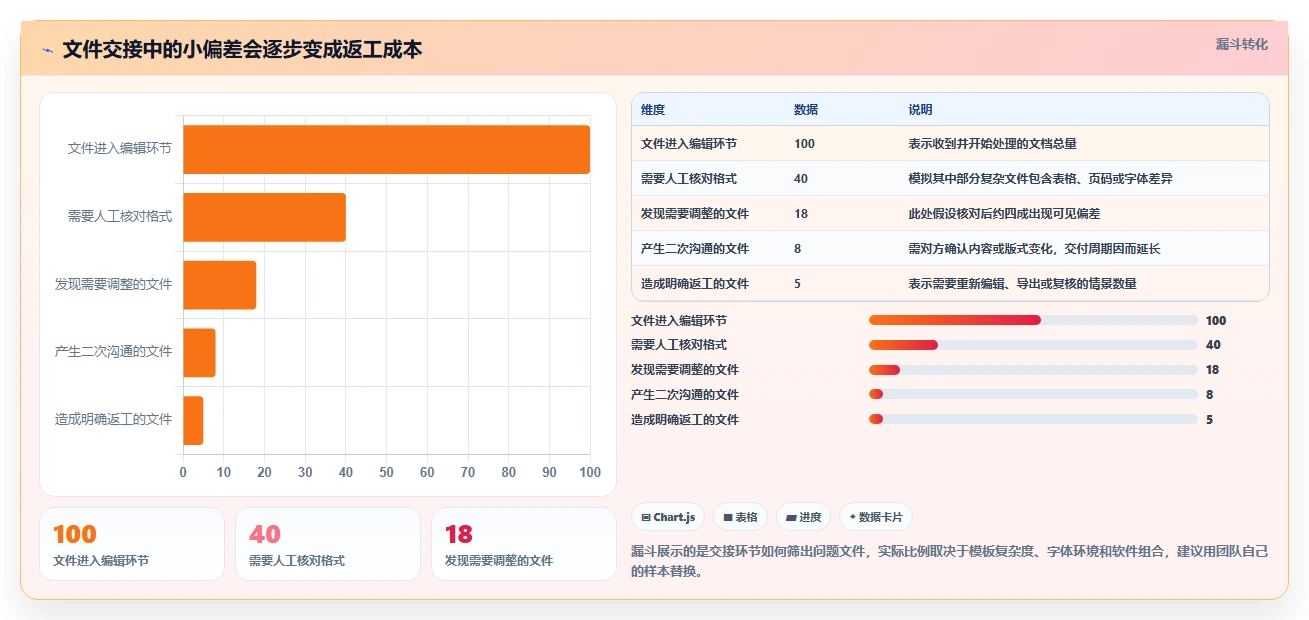1309x620 pixels.
Task: Click the 造成明确返工的文件 cell in the table
Action: pyautogui.click(x=695, y=284)
